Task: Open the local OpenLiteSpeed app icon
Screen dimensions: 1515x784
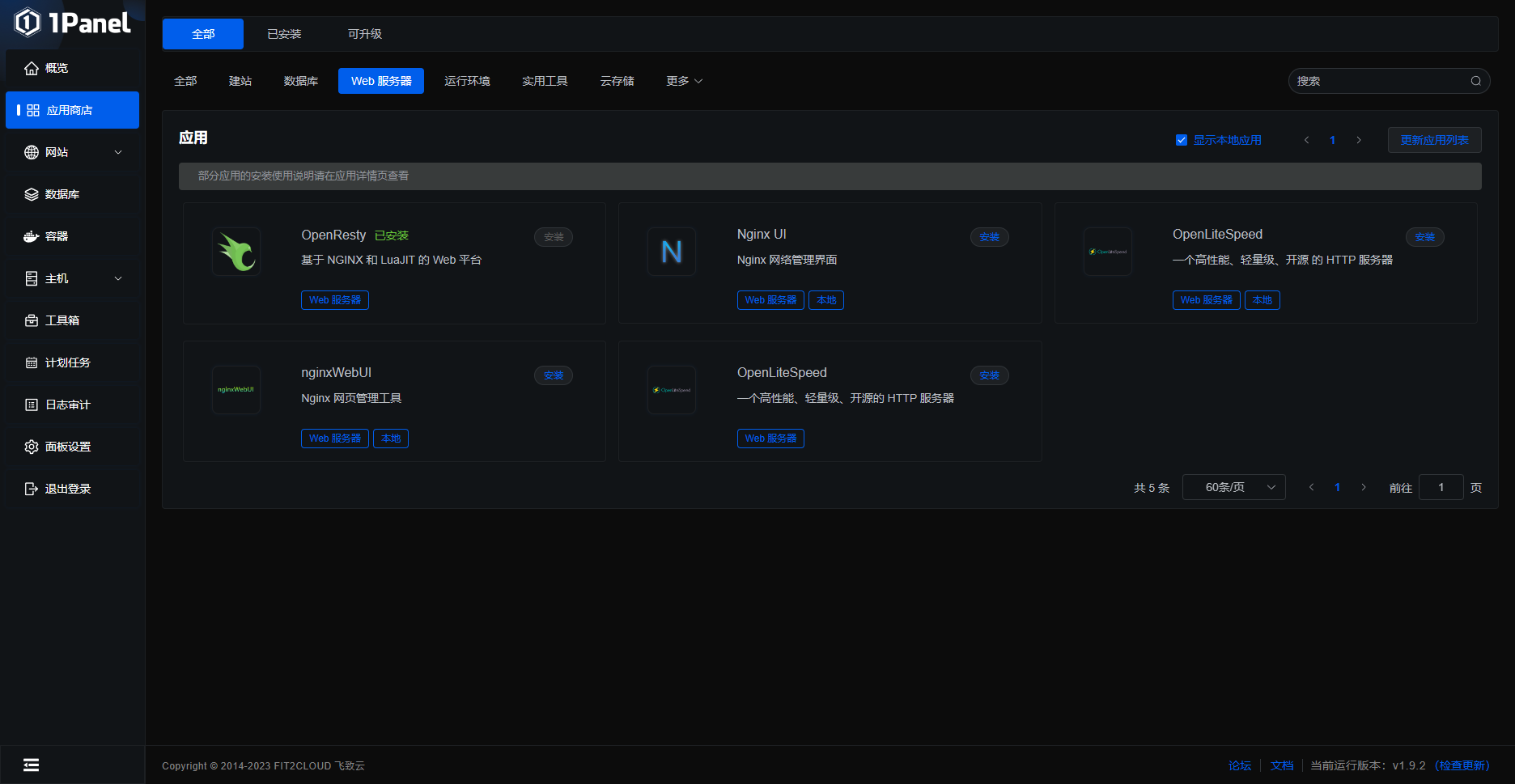Action: pos(1108,252)
